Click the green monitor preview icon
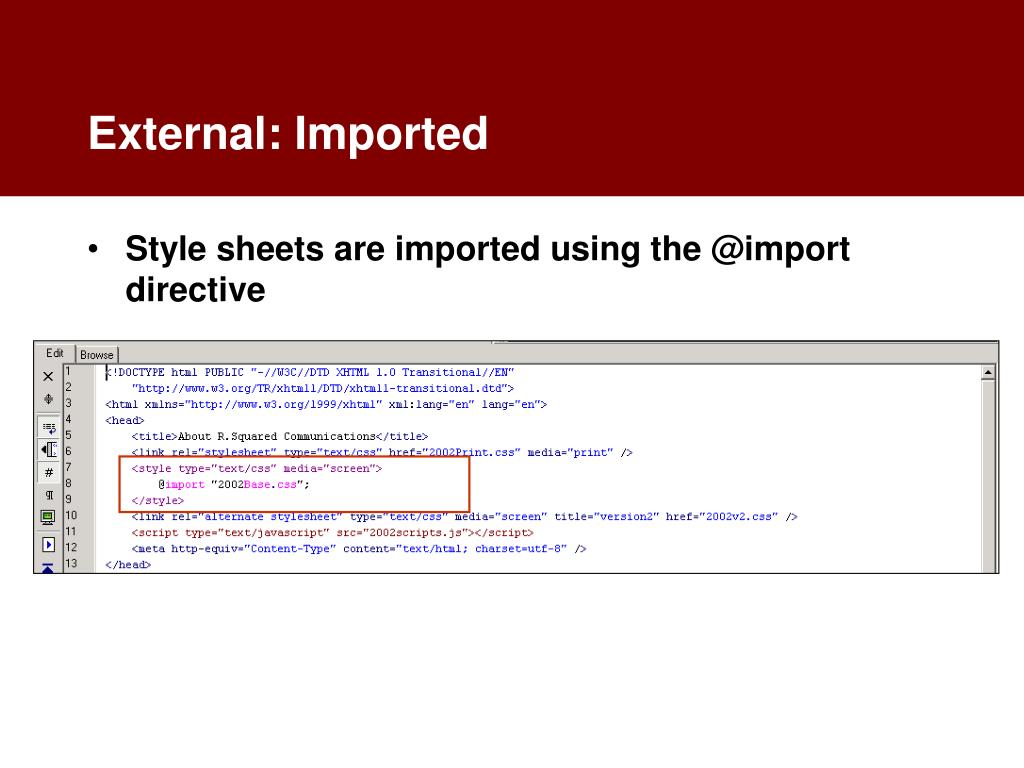This screenshot has height=768, width=1024. point(48,518)
